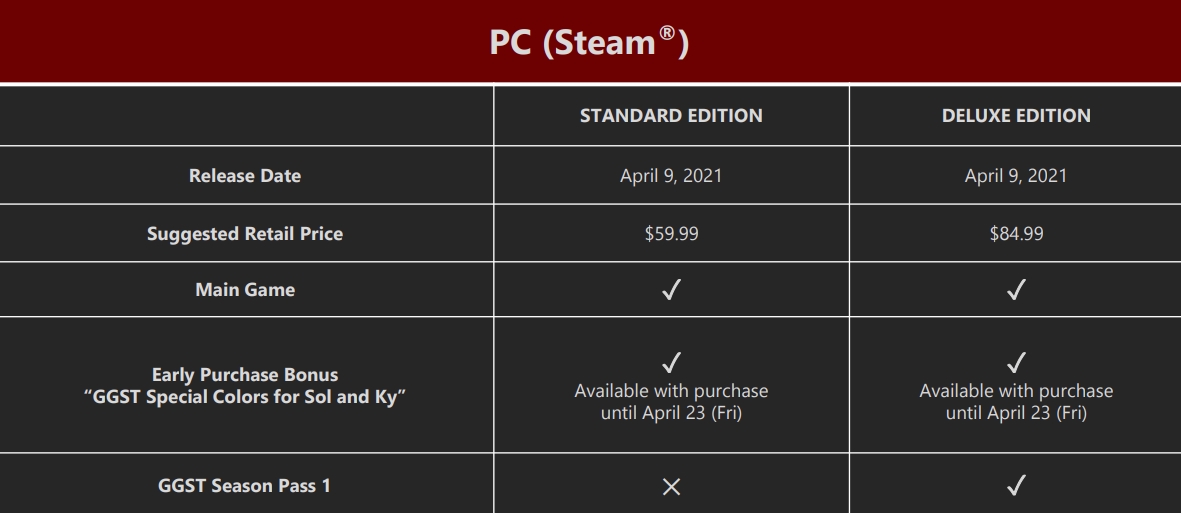Click the availability note under Standard Edition
The height and width of the screenshot is (513, 1181).
(x=671, y=402)
